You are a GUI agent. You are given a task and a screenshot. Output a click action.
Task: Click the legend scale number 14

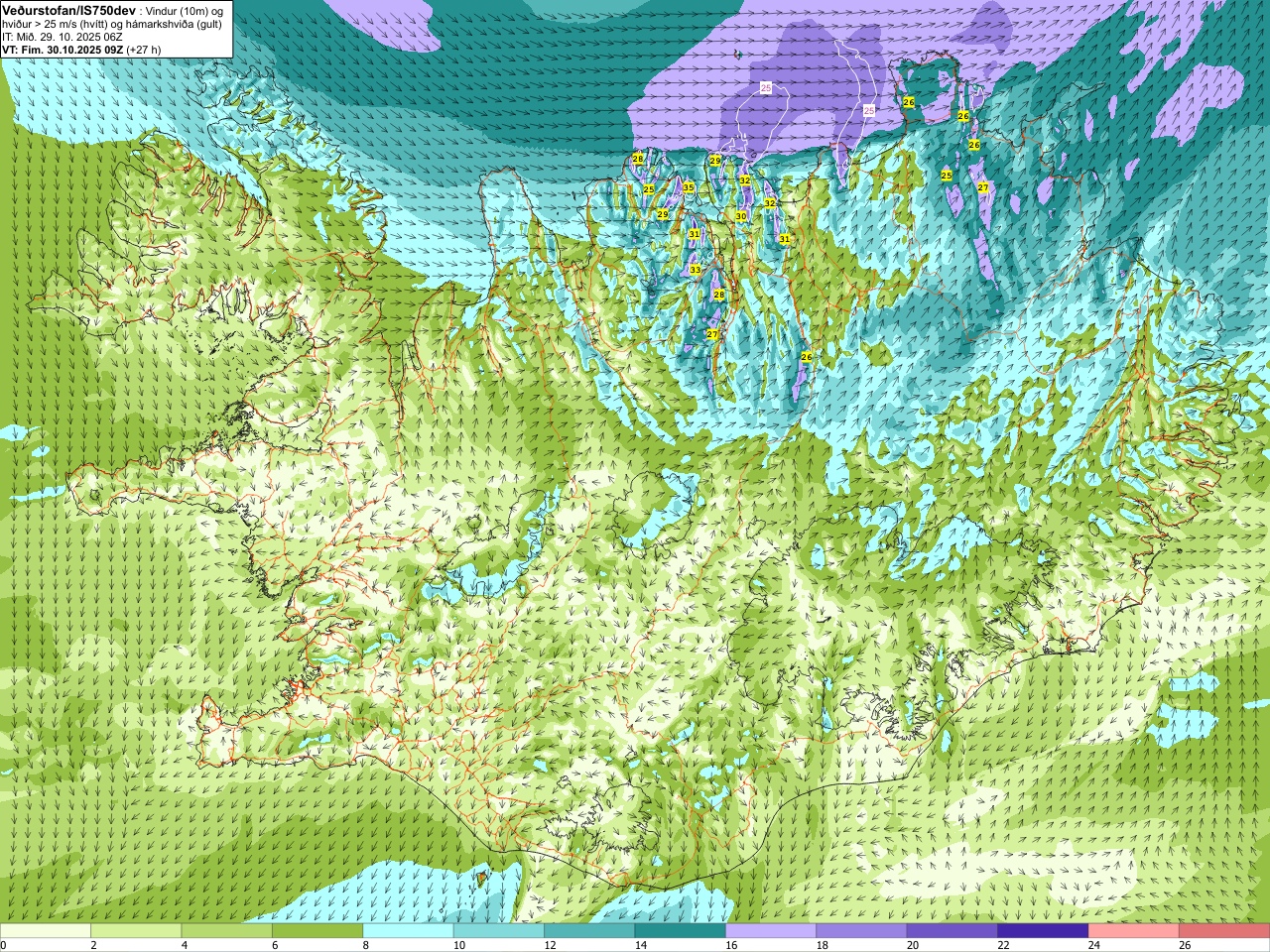(x=640, y=945)
